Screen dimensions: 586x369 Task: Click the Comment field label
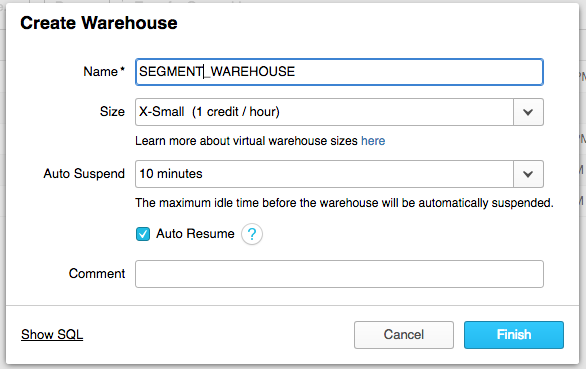coord(97,273)
